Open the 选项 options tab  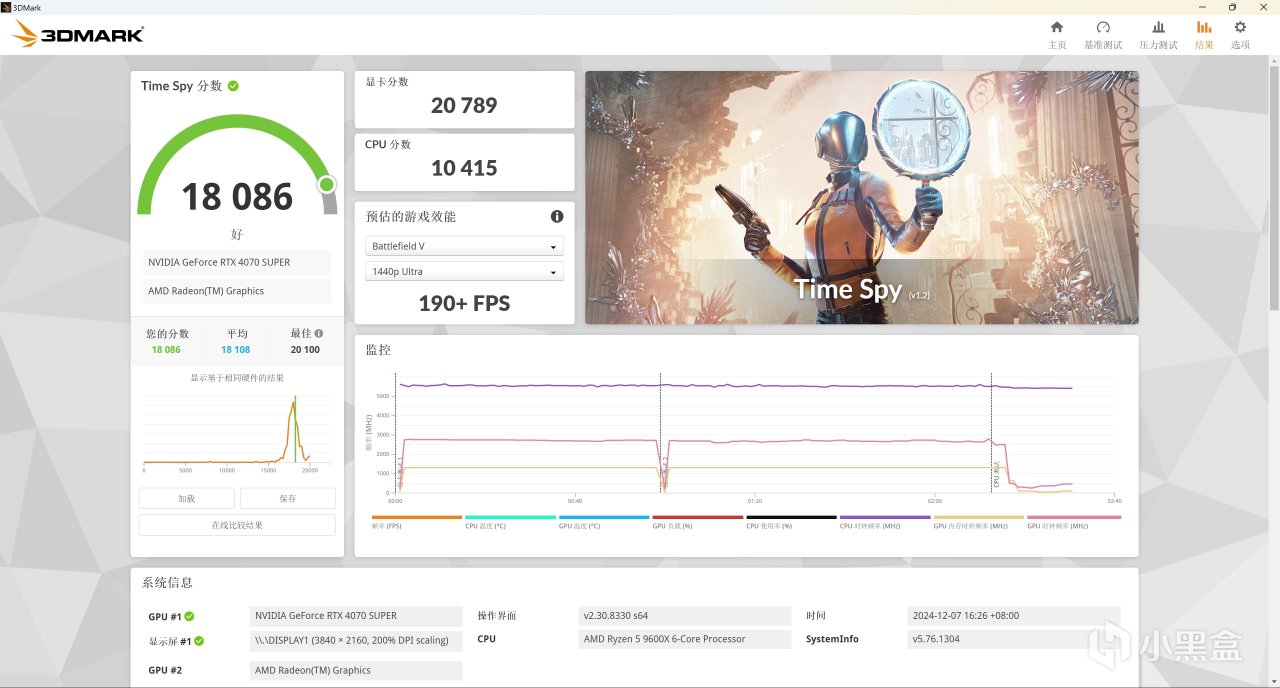1240,35
